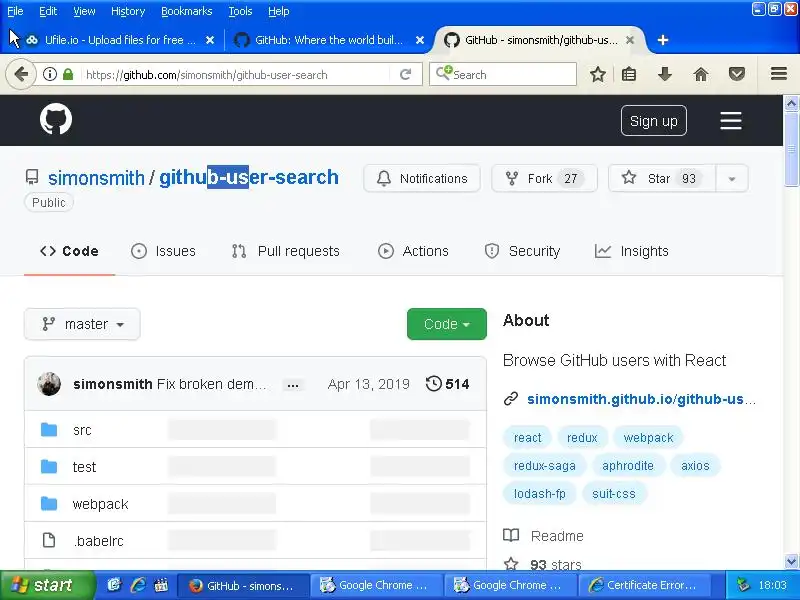This screenshot has width=800, height=600.
Task: Click the aphrodite topic tag
Action: 628,466
